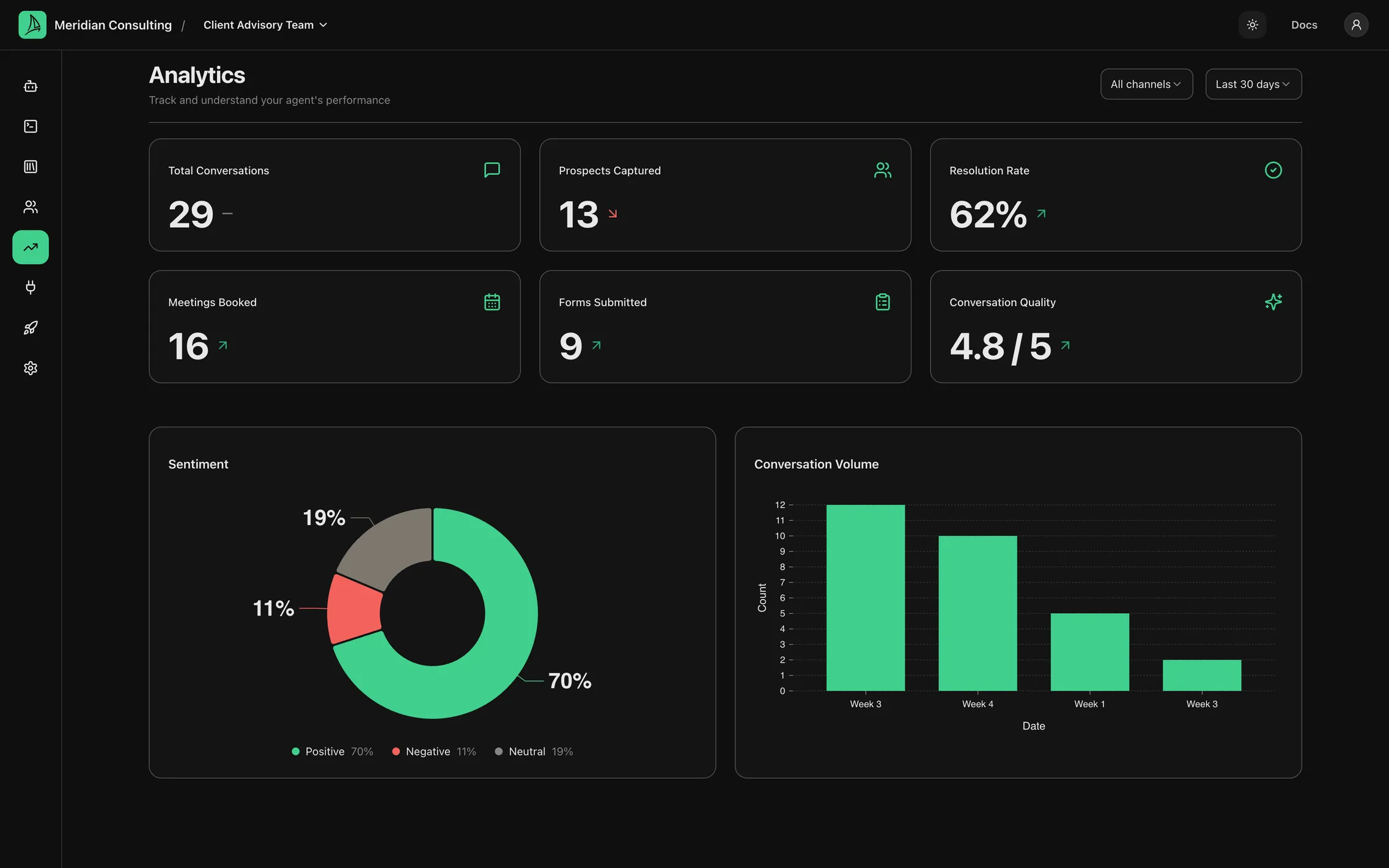Click up trend arrow beside 9
The width and height of the screenshot is (1389, 868).
(x=597, y=345)
